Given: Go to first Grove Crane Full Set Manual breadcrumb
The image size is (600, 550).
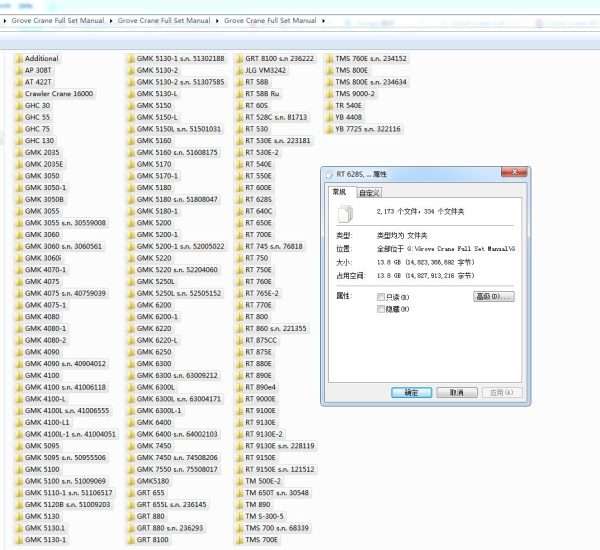Looking at the screenshot, I should click(58, 21).
